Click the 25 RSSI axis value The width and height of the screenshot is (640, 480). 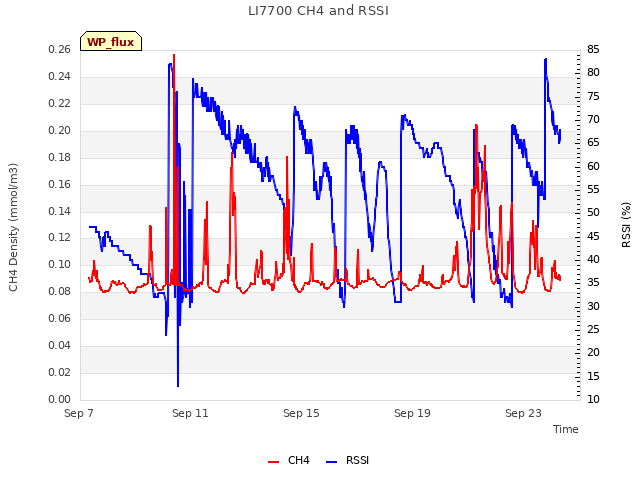593,329
